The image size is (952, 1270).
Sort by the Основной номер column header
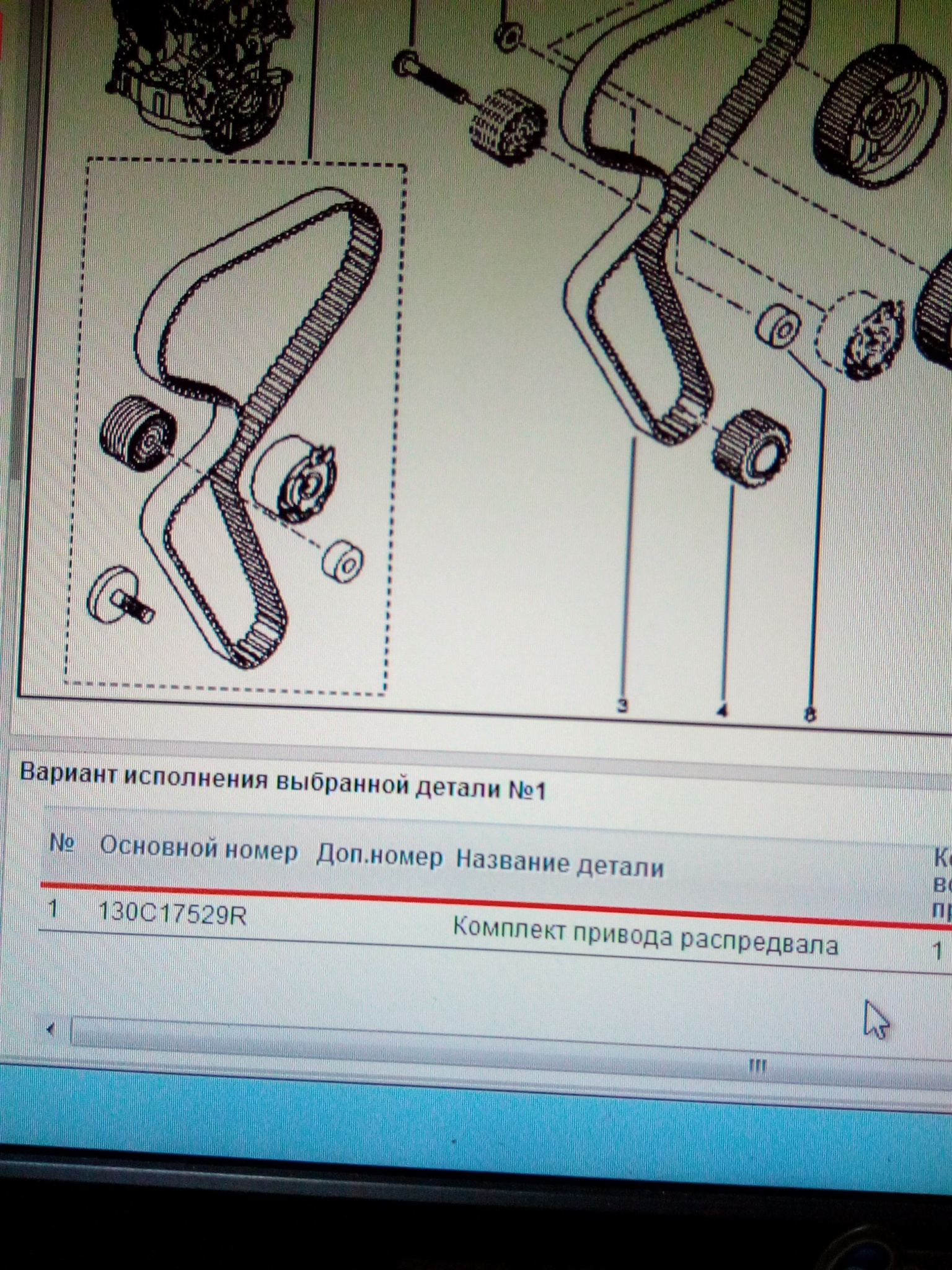pyautogui.click(x=198, y=849)
